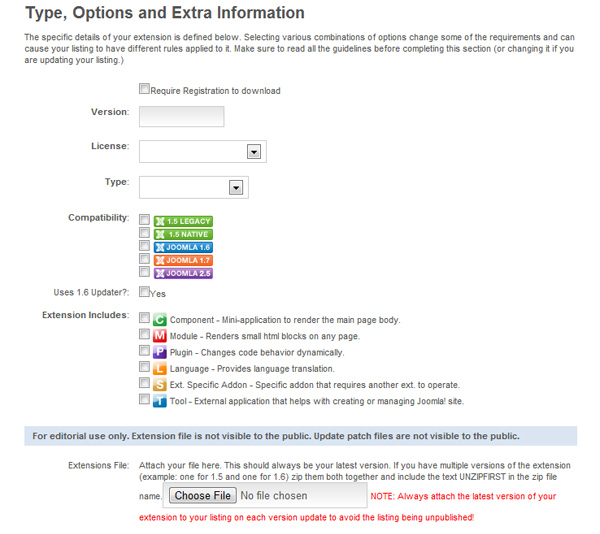Image resolution: width=600 pixels, height=534 pixels.
Task: Check the 1.5 Legacy compatibility box
Action: click(x=144, y=220)
